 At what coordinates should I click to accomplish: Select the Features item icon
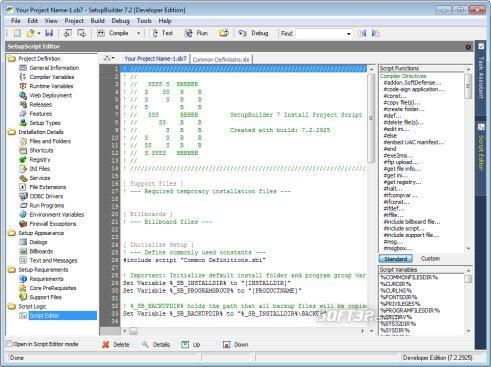click(23, 114)
